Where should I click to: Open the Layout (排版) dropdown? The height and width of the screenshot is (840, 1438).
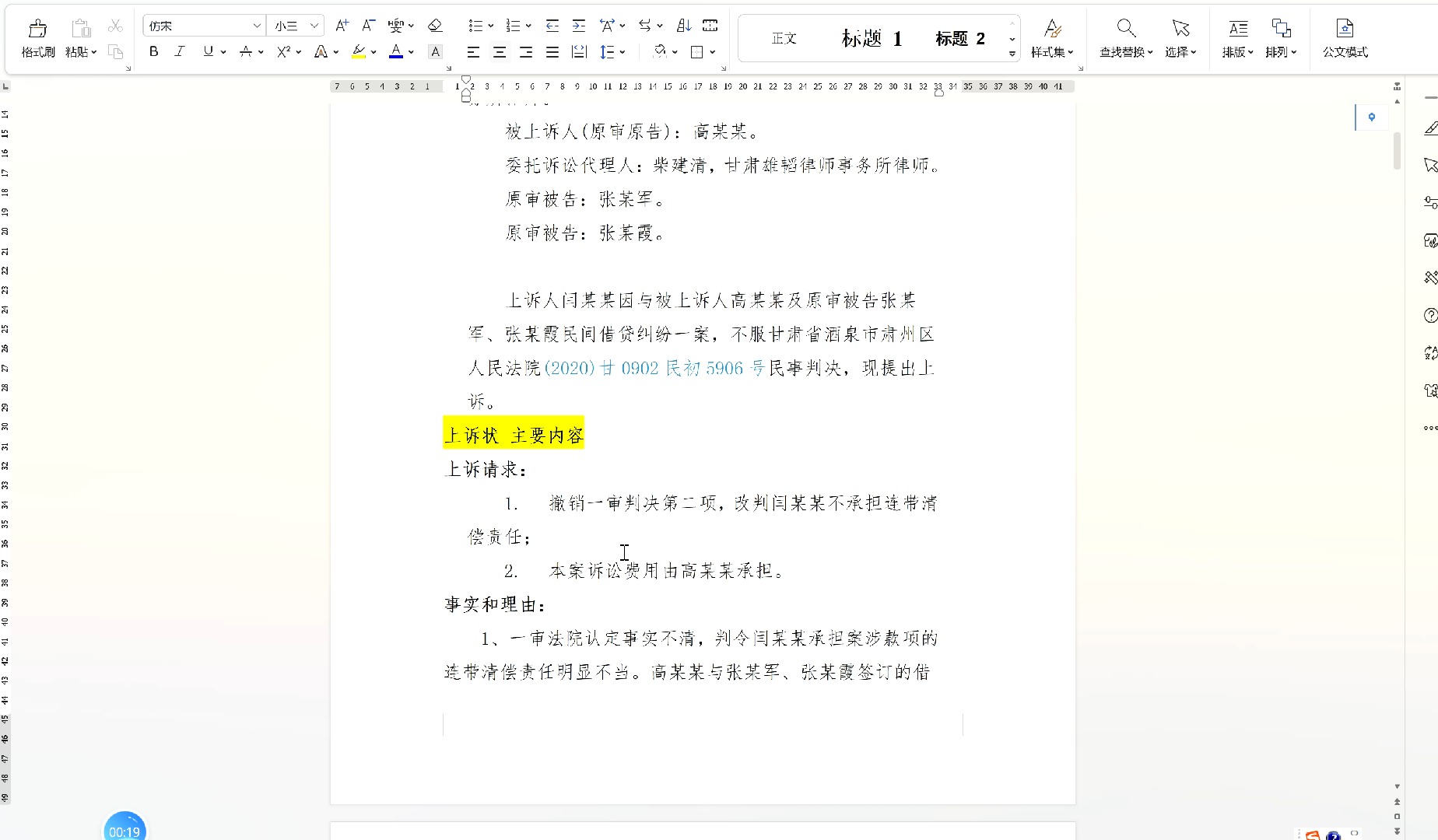click(x=1237, y=39)
